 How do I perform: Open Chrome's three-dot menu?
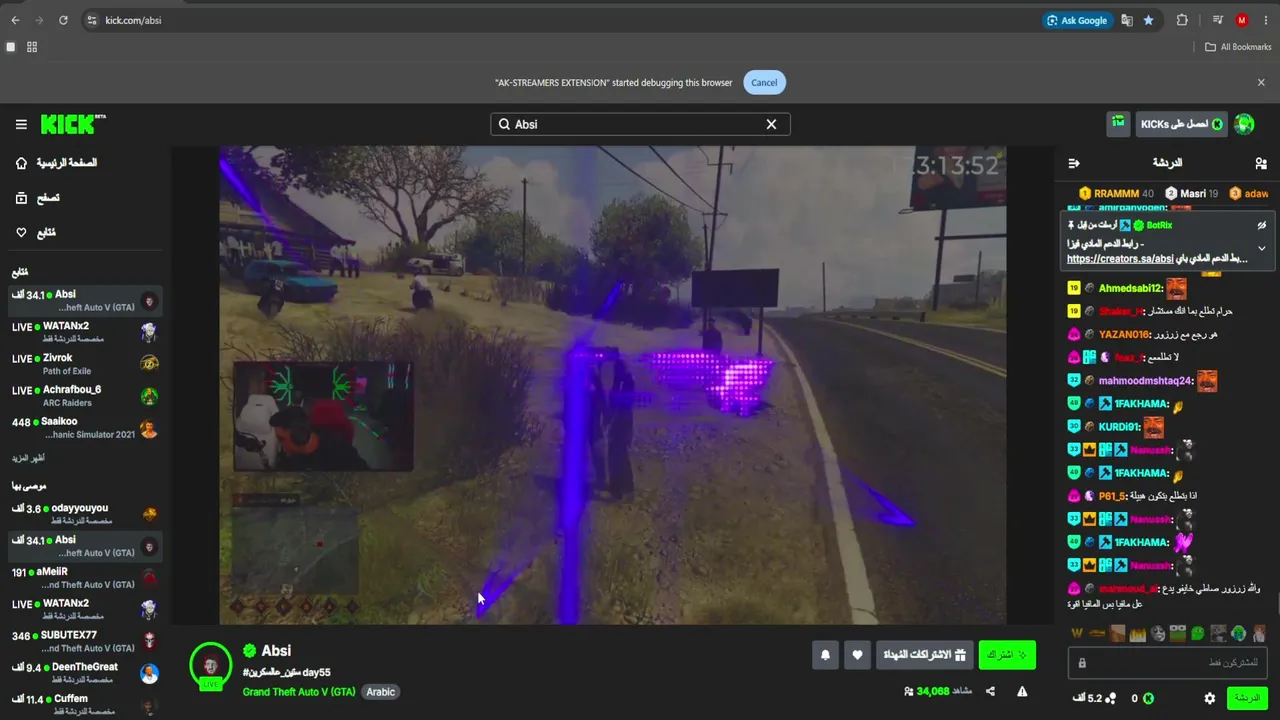(x=1265, y=20)
